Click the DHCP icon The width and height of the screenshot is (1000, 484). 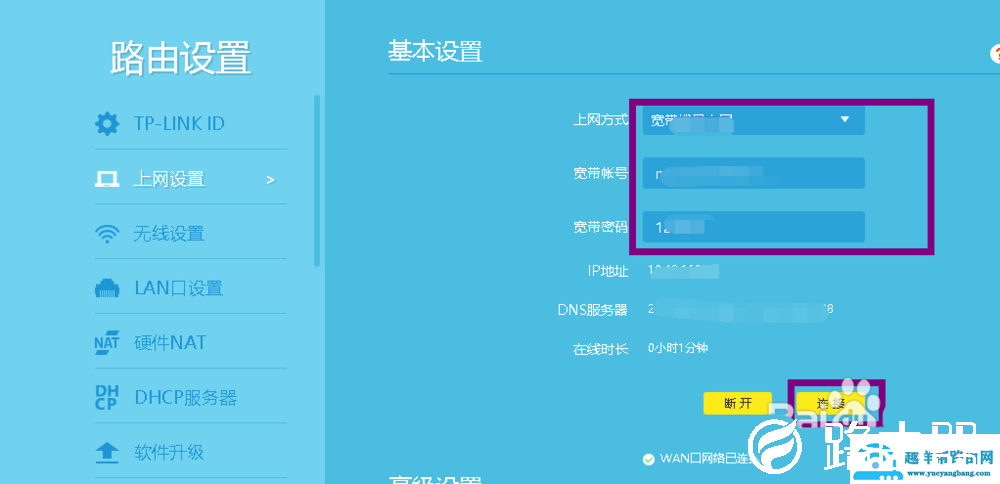pos(107,398)
